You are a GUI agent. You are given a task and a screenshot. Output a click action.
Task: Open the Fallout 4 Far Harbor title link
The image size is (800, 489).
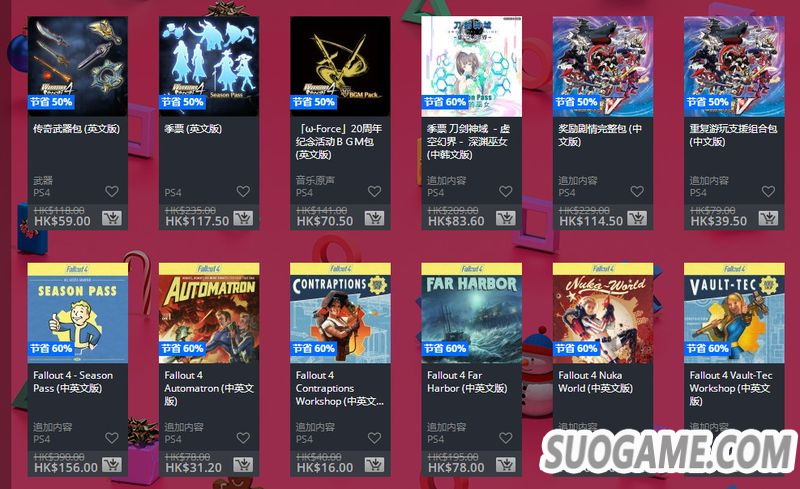(x=467, y=382)
